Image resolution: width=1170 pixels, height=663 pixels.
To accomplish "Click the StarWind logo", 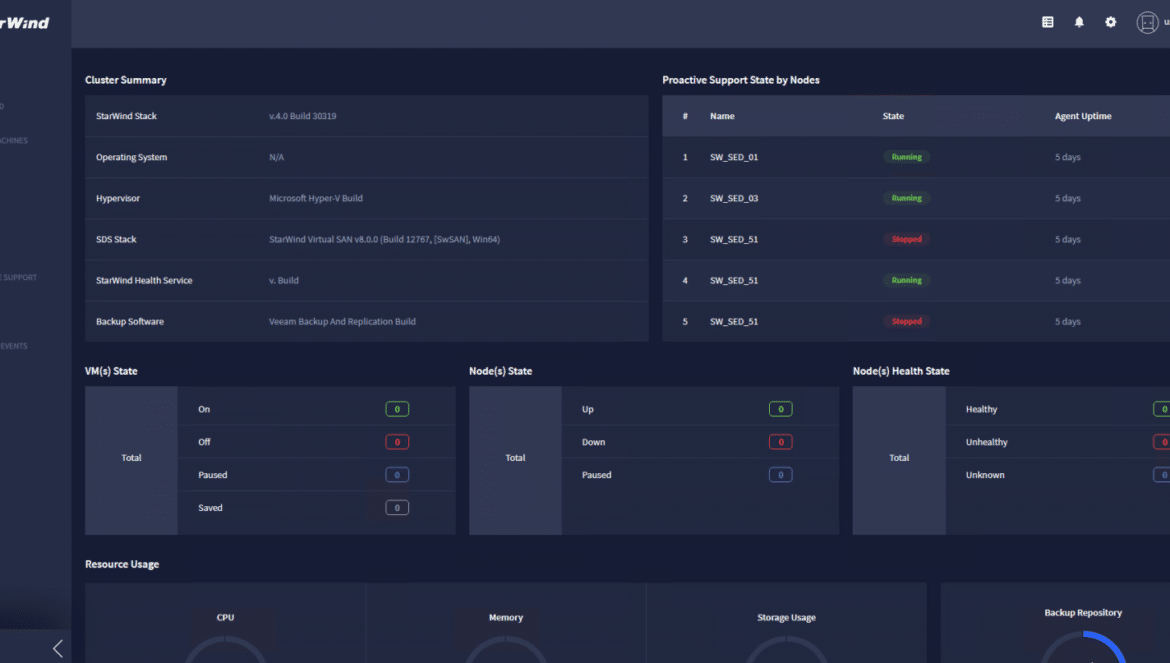I will 24,23.
